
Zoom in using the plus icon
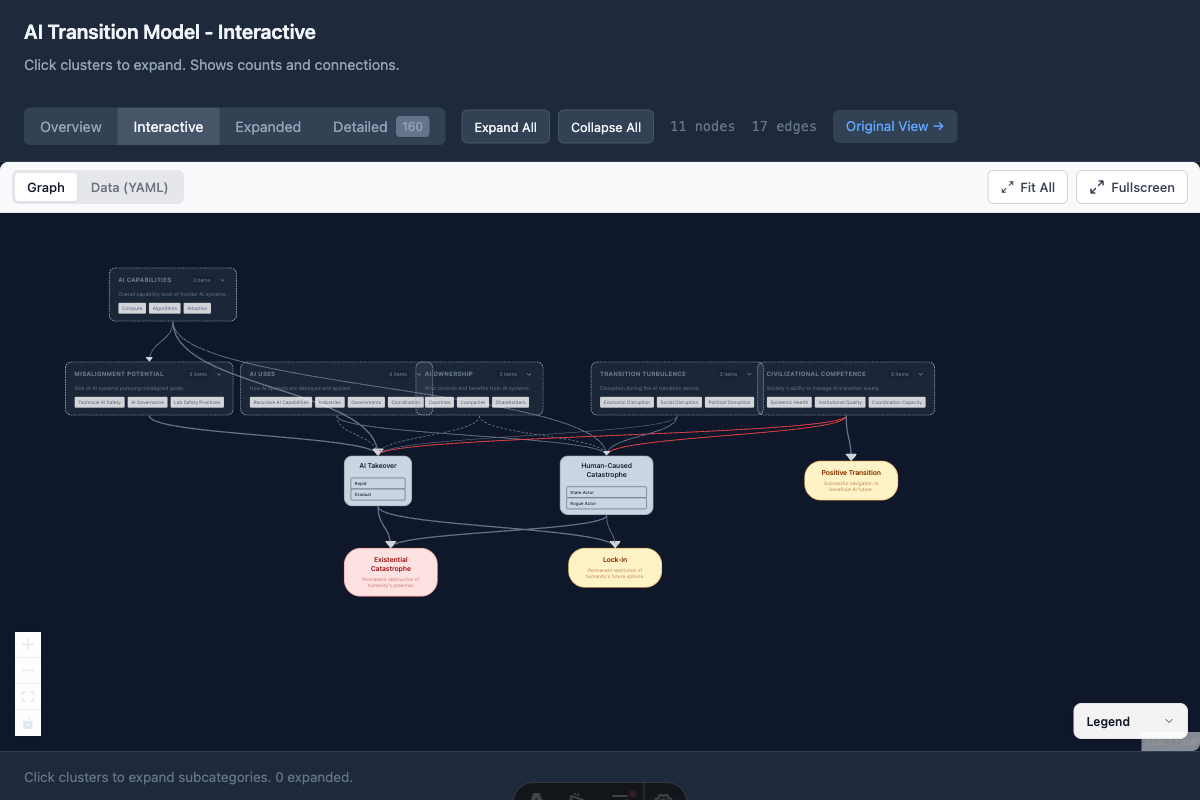click(x=27, y=645)
